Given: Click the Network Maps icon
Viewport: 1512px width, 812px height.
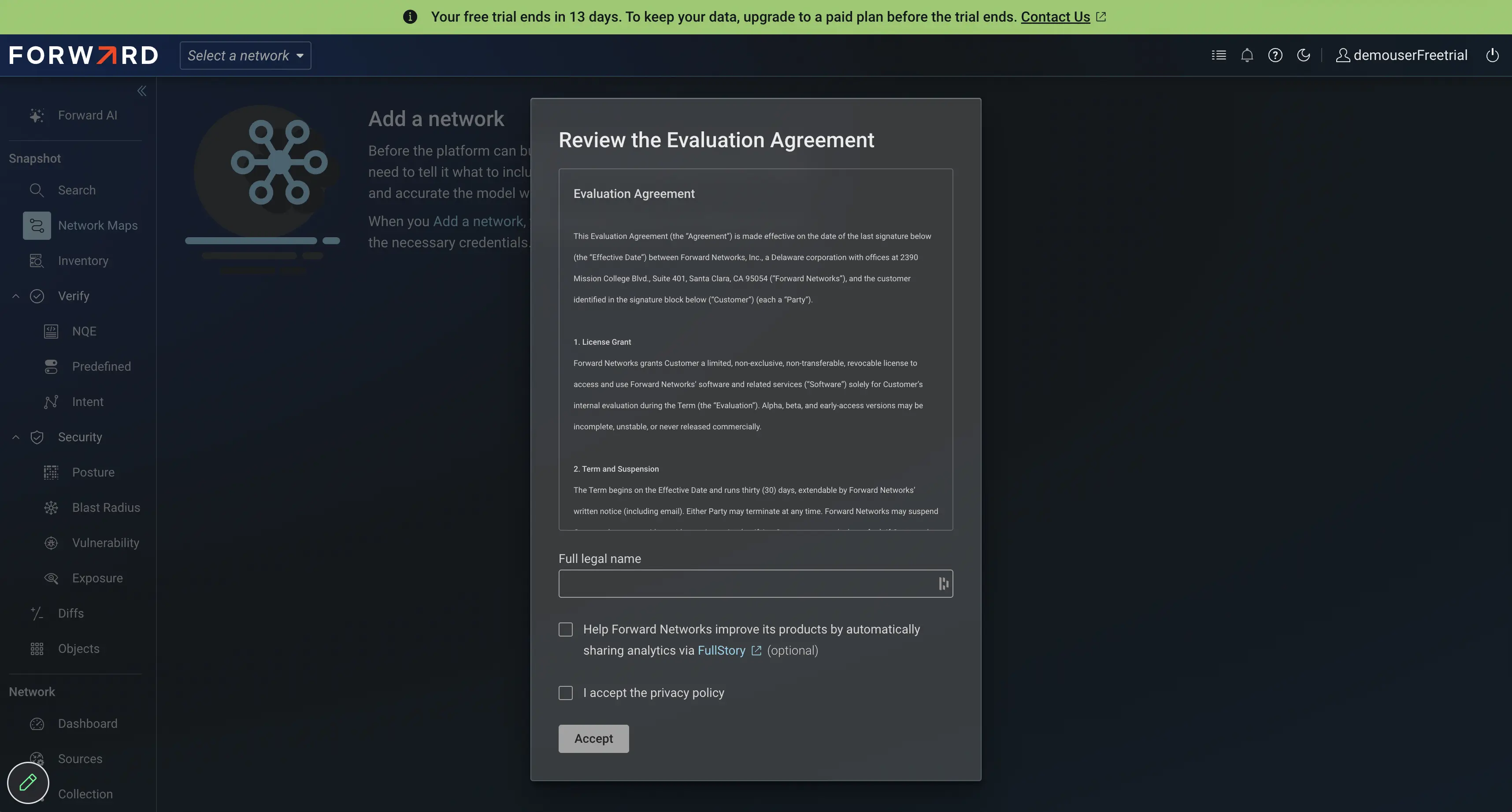Looking at the screenshot, I should pos(37,225).
